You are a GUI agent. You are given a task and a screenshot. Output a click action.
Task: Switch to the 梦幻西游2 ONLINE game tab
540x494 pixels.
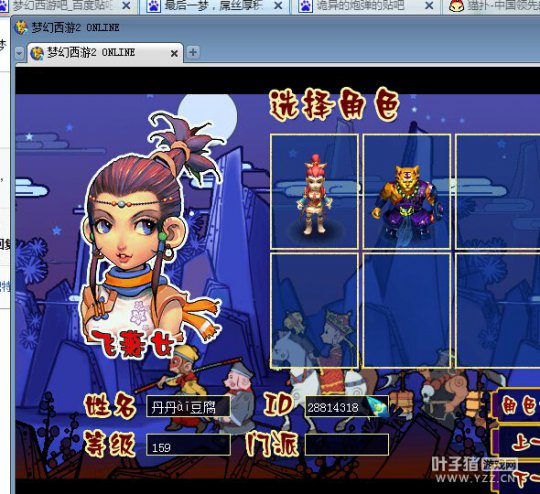coord(105,53)
